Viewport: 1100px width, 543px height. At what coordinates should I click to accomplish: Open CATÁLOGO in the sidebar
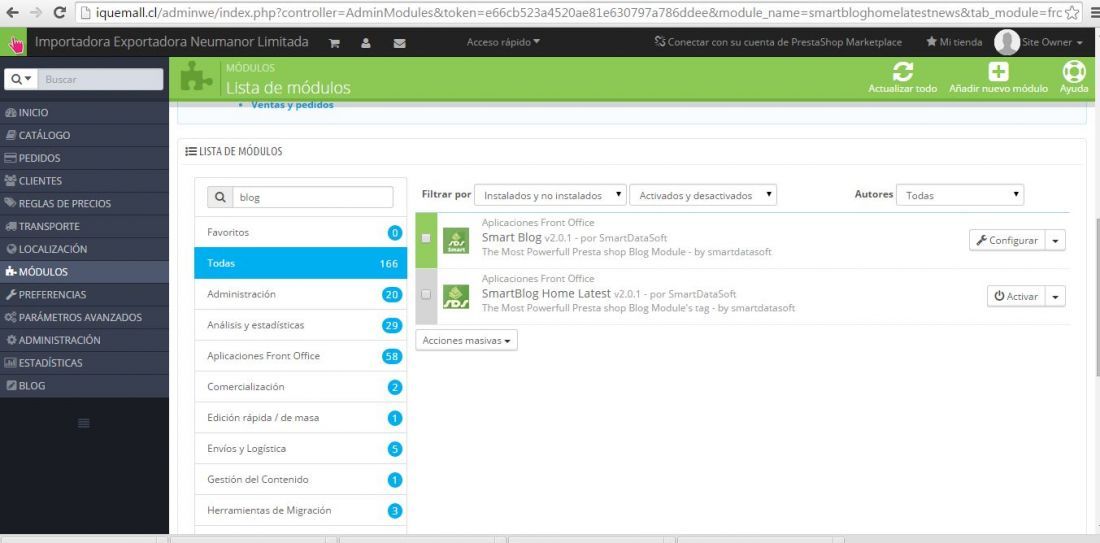(x=84, y=135)
